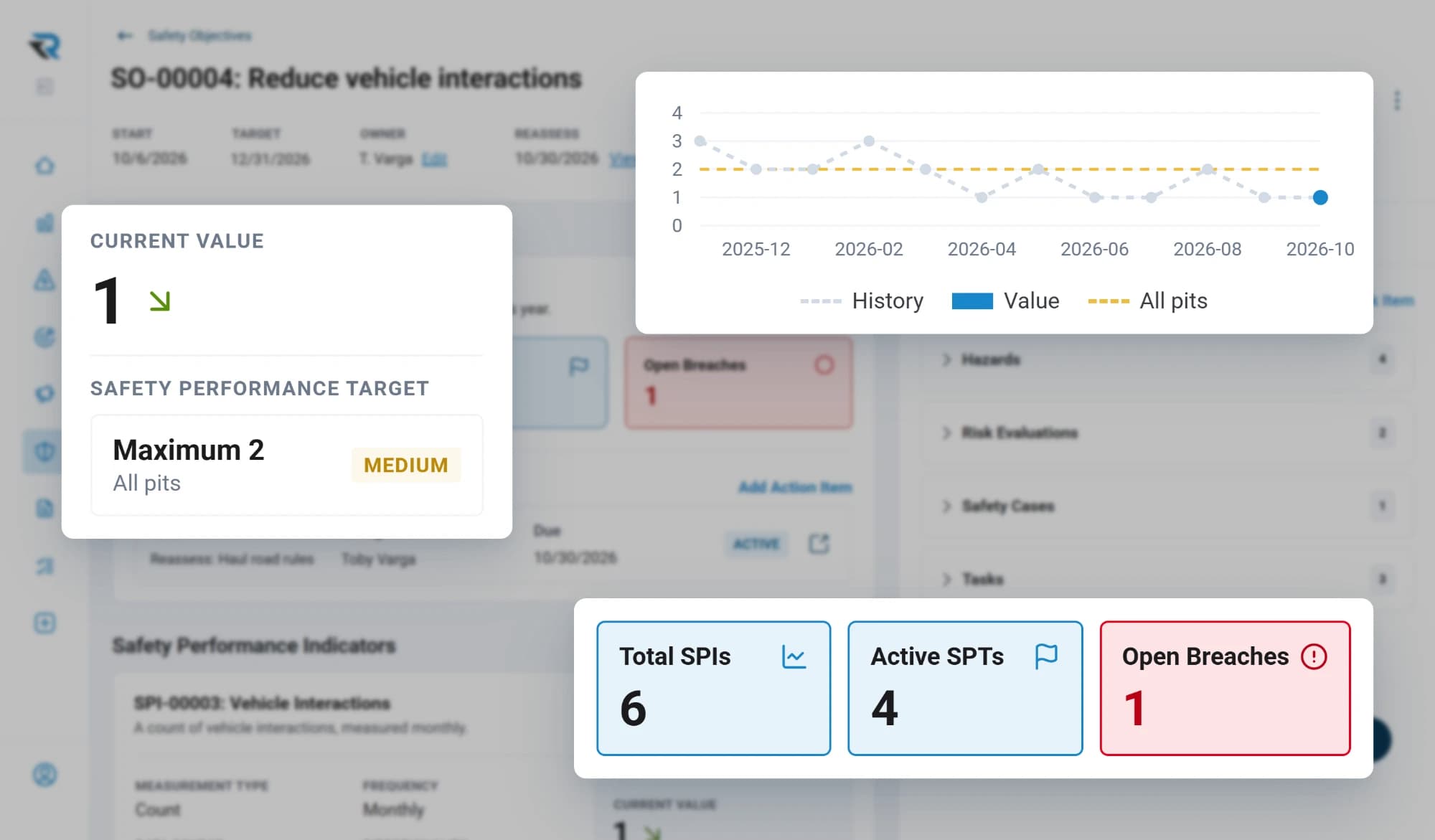Click the app logo in sidebar
The width and height of the screenshot is (1435, 840).
(x=45, y=46)
